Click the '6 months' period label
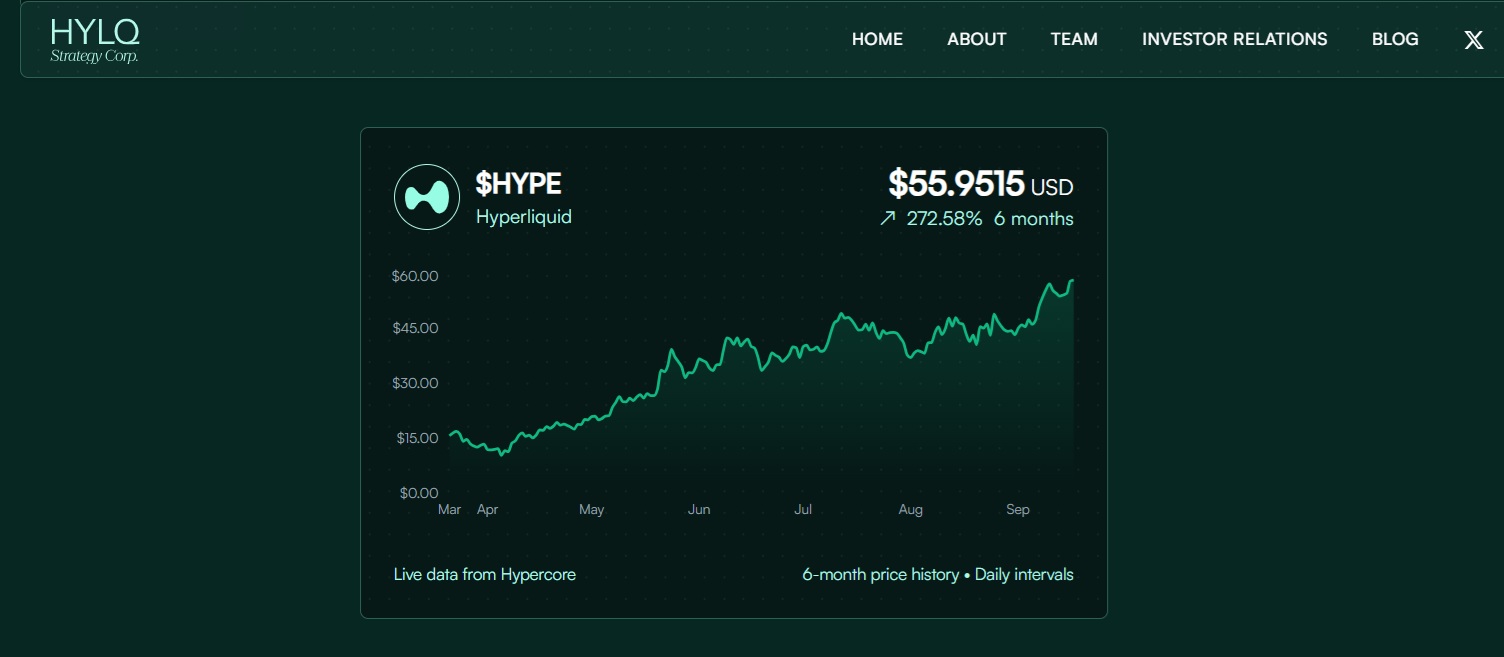The image size is (1504, 657). coord(1034,219)
